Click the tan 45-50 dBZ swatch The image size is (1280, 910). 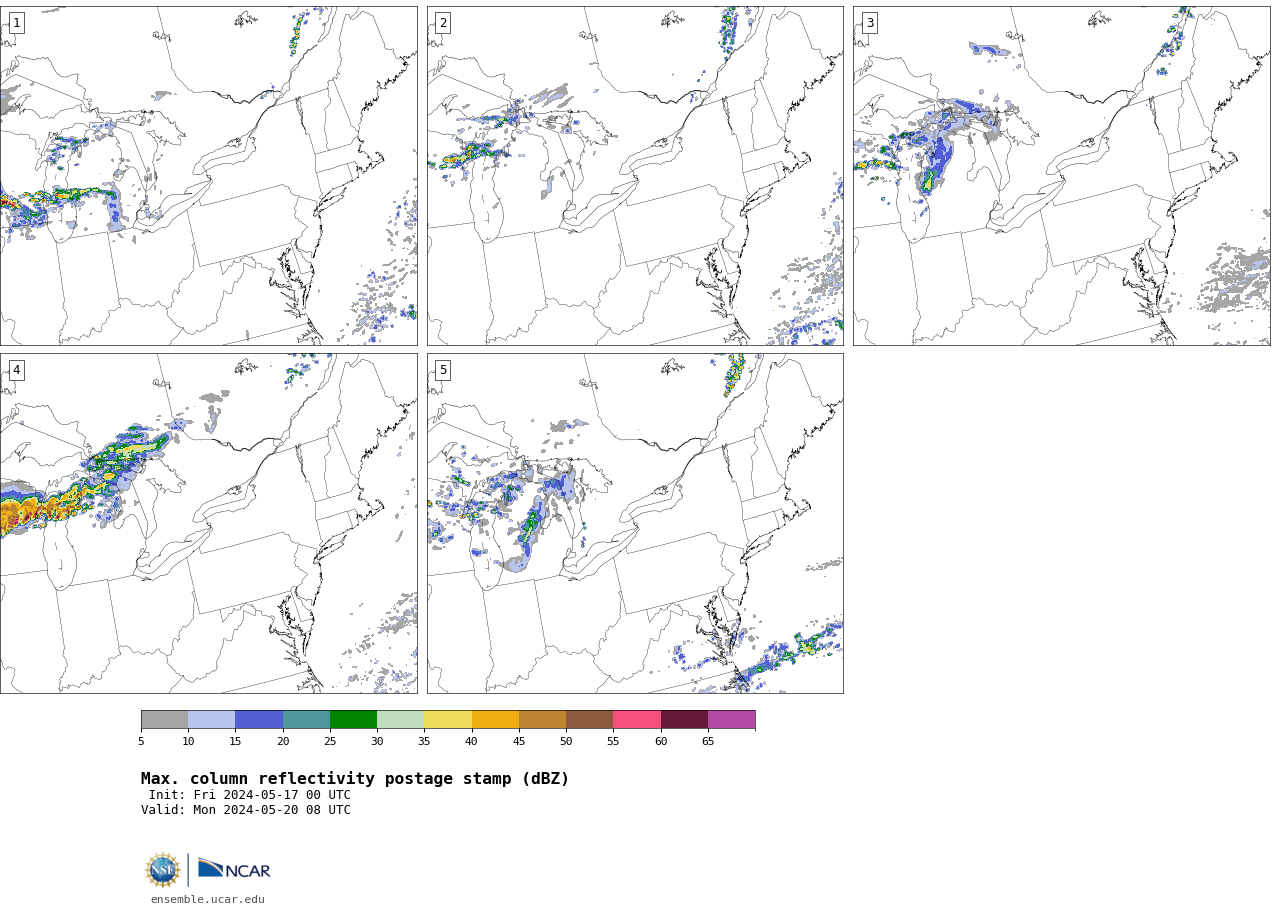point(542,720)
